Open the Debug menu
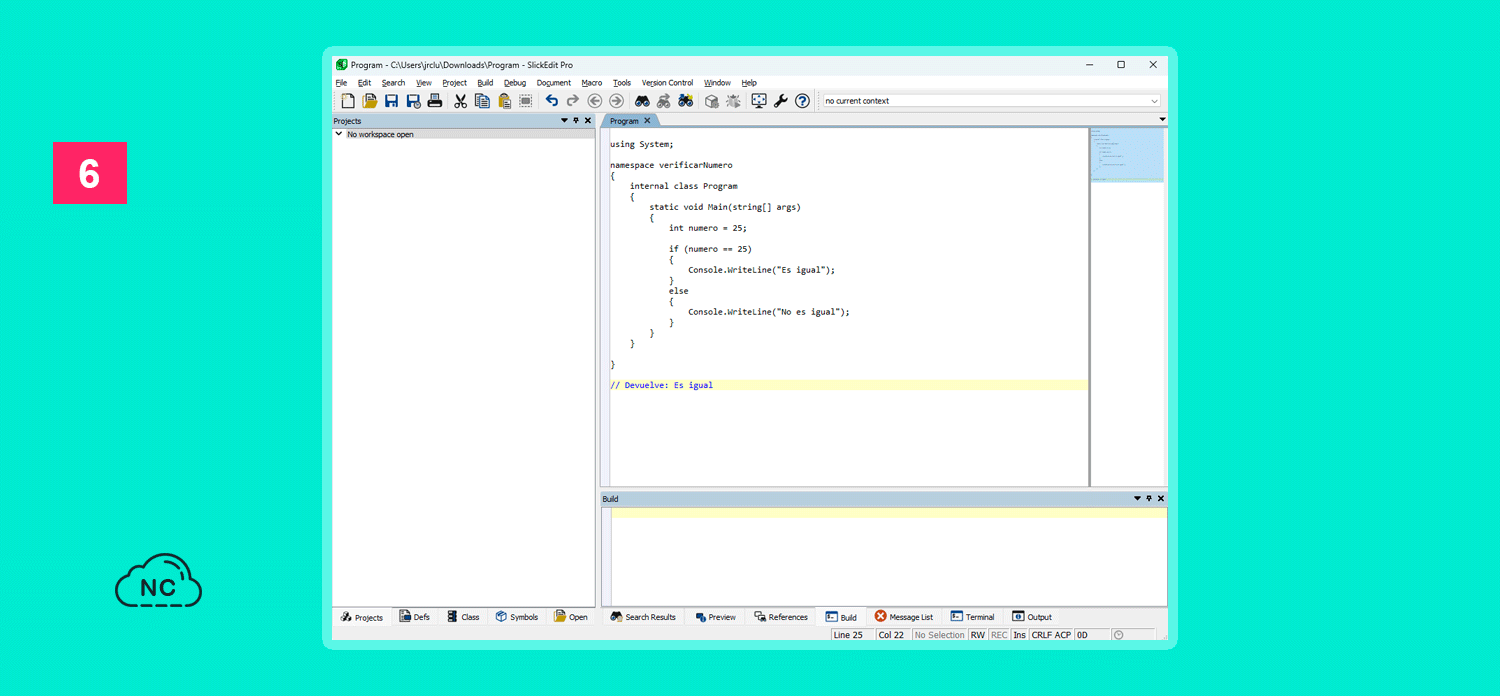 515,83
